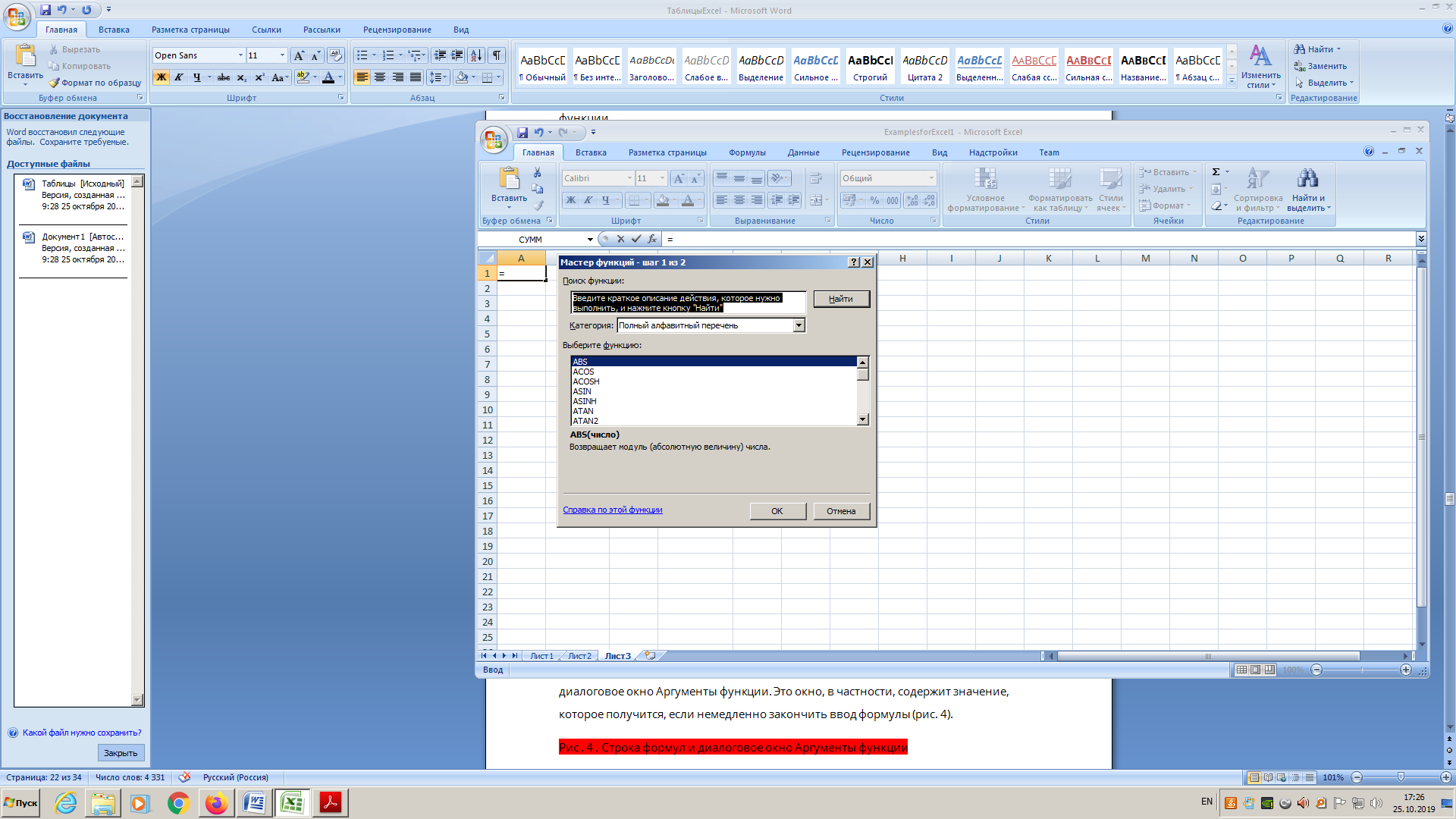Image resolution: width=1456 pixels, height=819 pixels.
Task: Increase font size in Word
Action: (299, 55)
